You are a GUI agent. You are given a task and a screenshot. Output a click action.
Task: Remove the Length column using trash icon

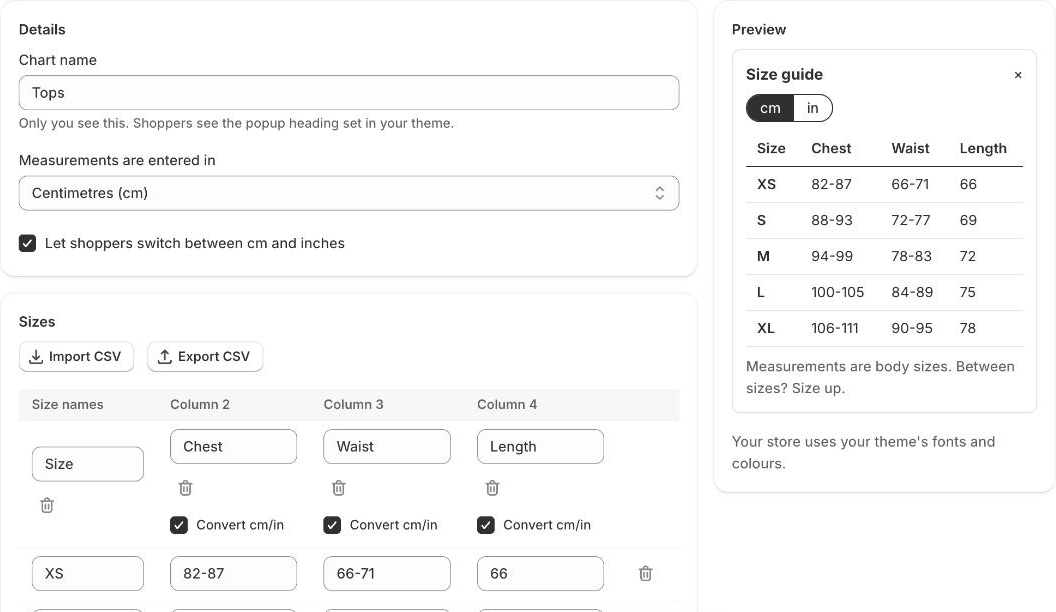[492, 487]
